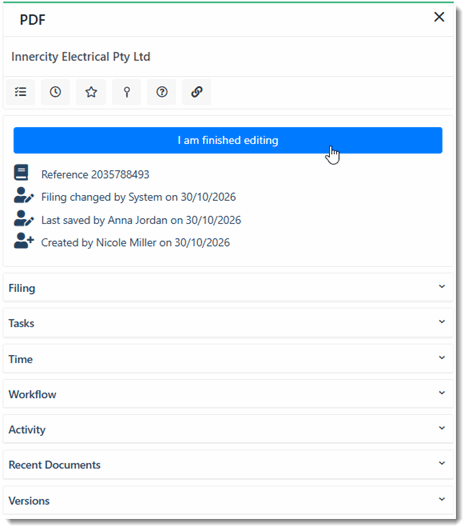The image size is (468, 531).
Task: Open help question mark icon
Action: [x=162, y=92]
